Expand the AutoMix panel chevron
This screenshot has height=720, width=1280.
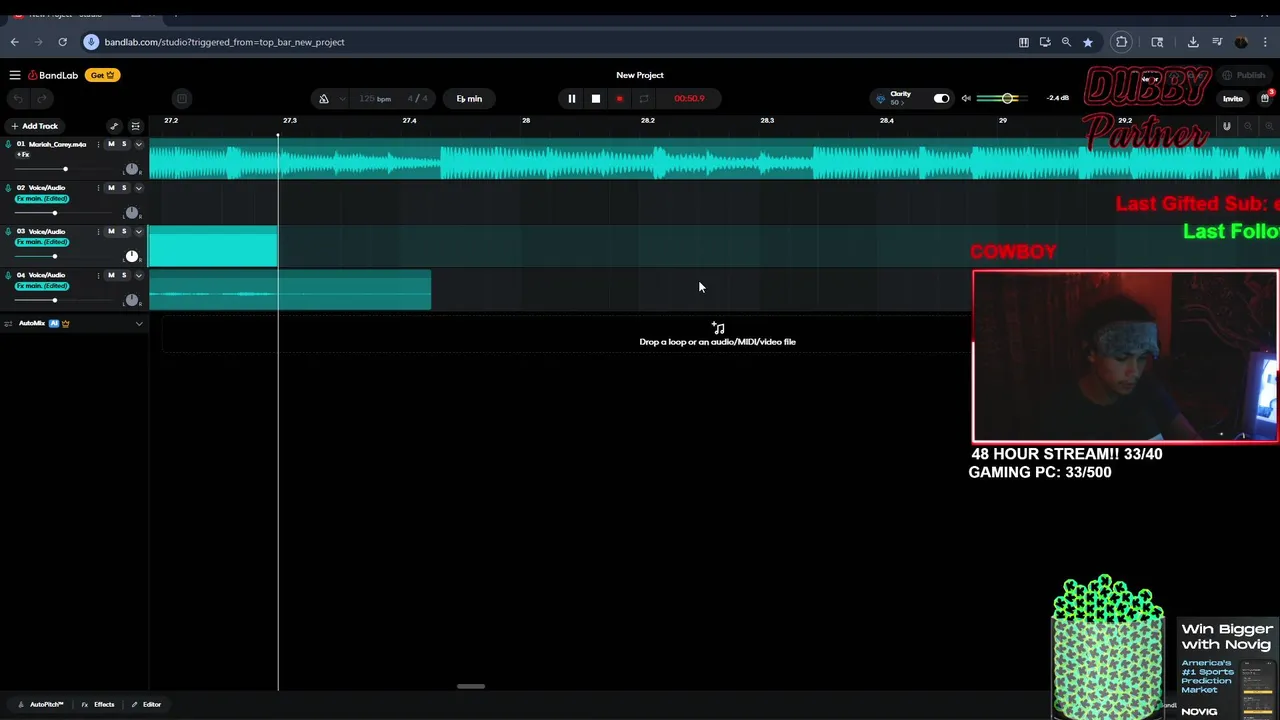point(139,323)
